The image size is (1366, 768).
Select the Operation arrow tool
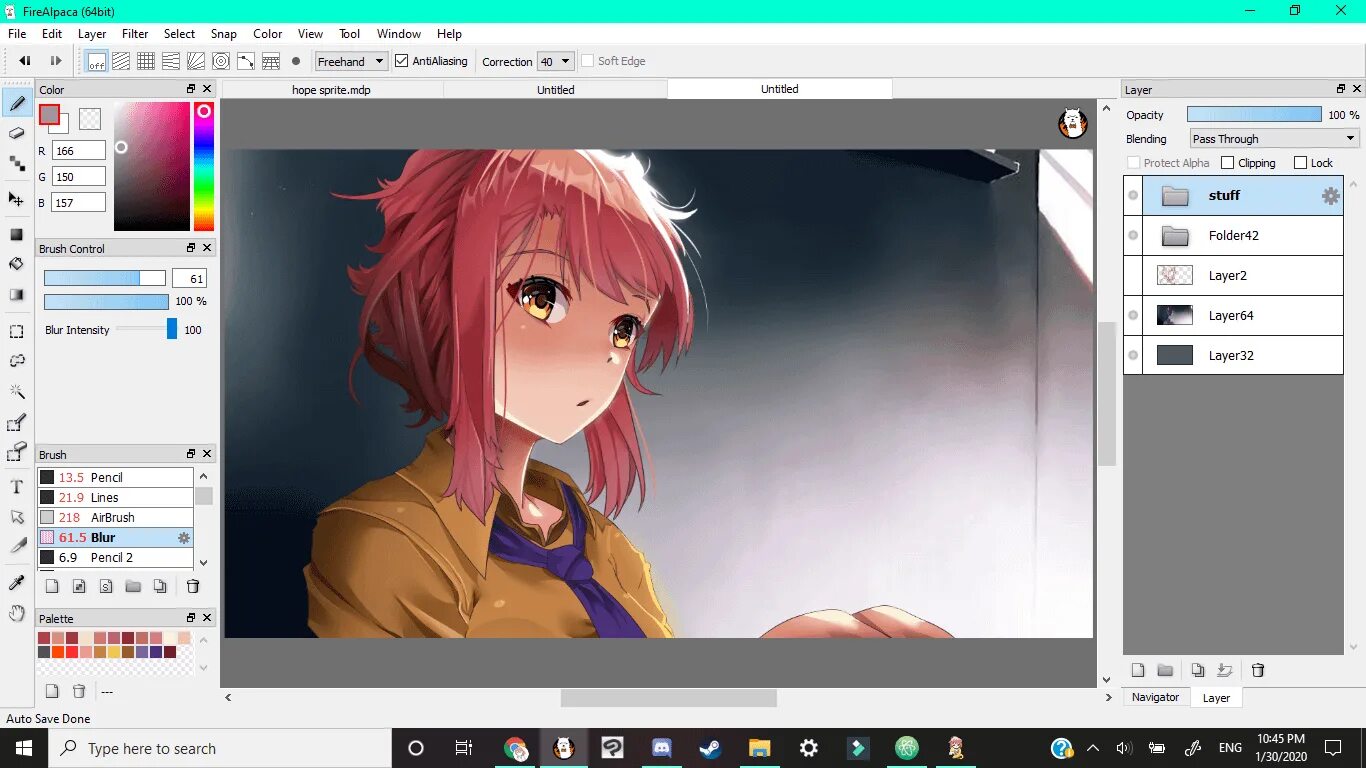[x=17, y=517]
